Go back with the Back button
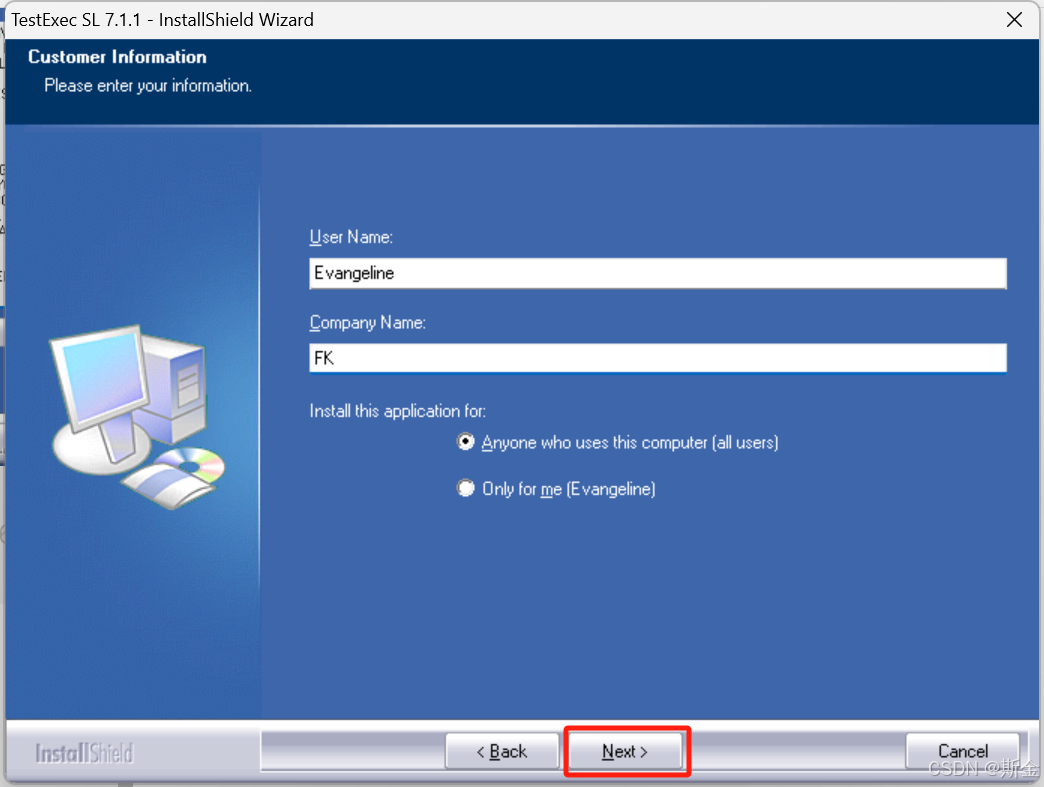This screenshot has width=1044, height=787. [x=502, y=752]
